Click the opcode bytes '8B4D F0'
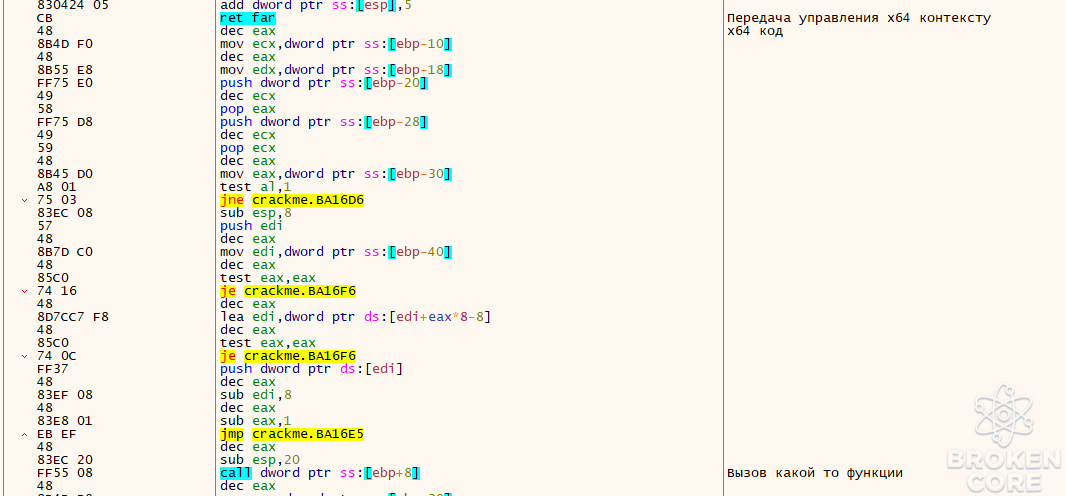This screenshot has width=1066, height=496. (64, 44)
